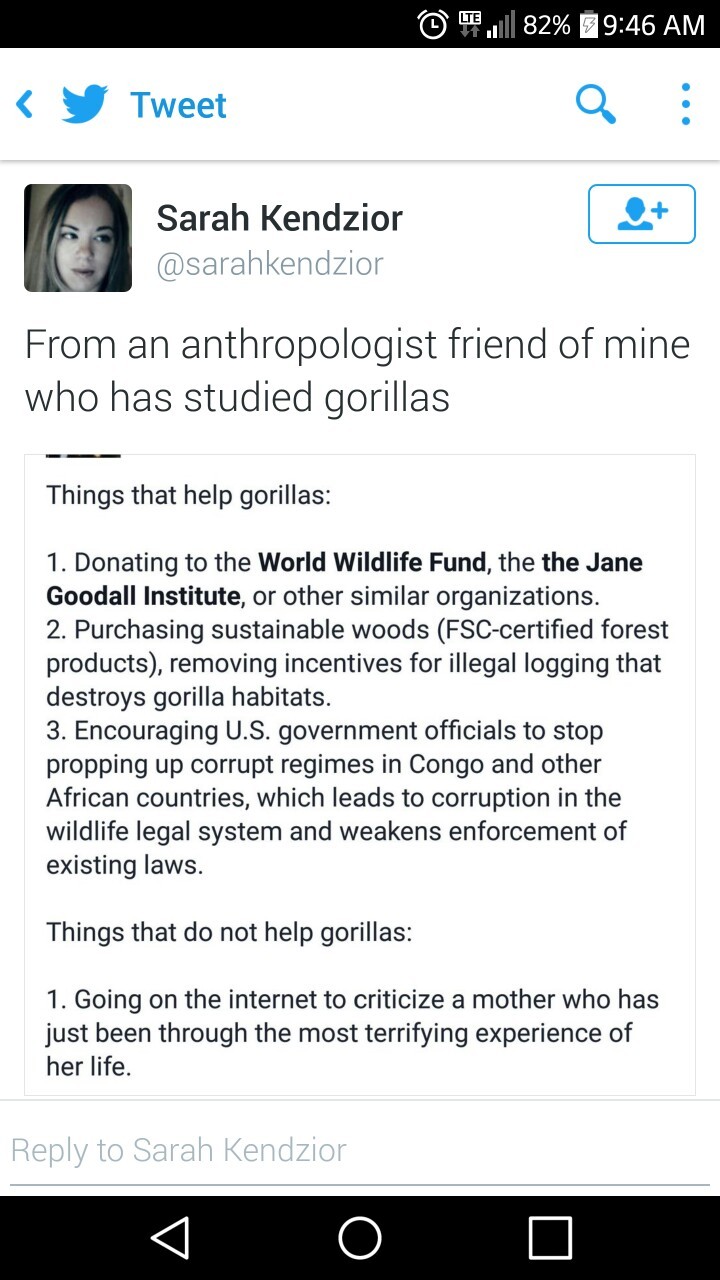Image resolution: width=720 pixels, height=1280 pixels.
Task: Tap the Android recent apps square
Action: [x=550, y=1238]
